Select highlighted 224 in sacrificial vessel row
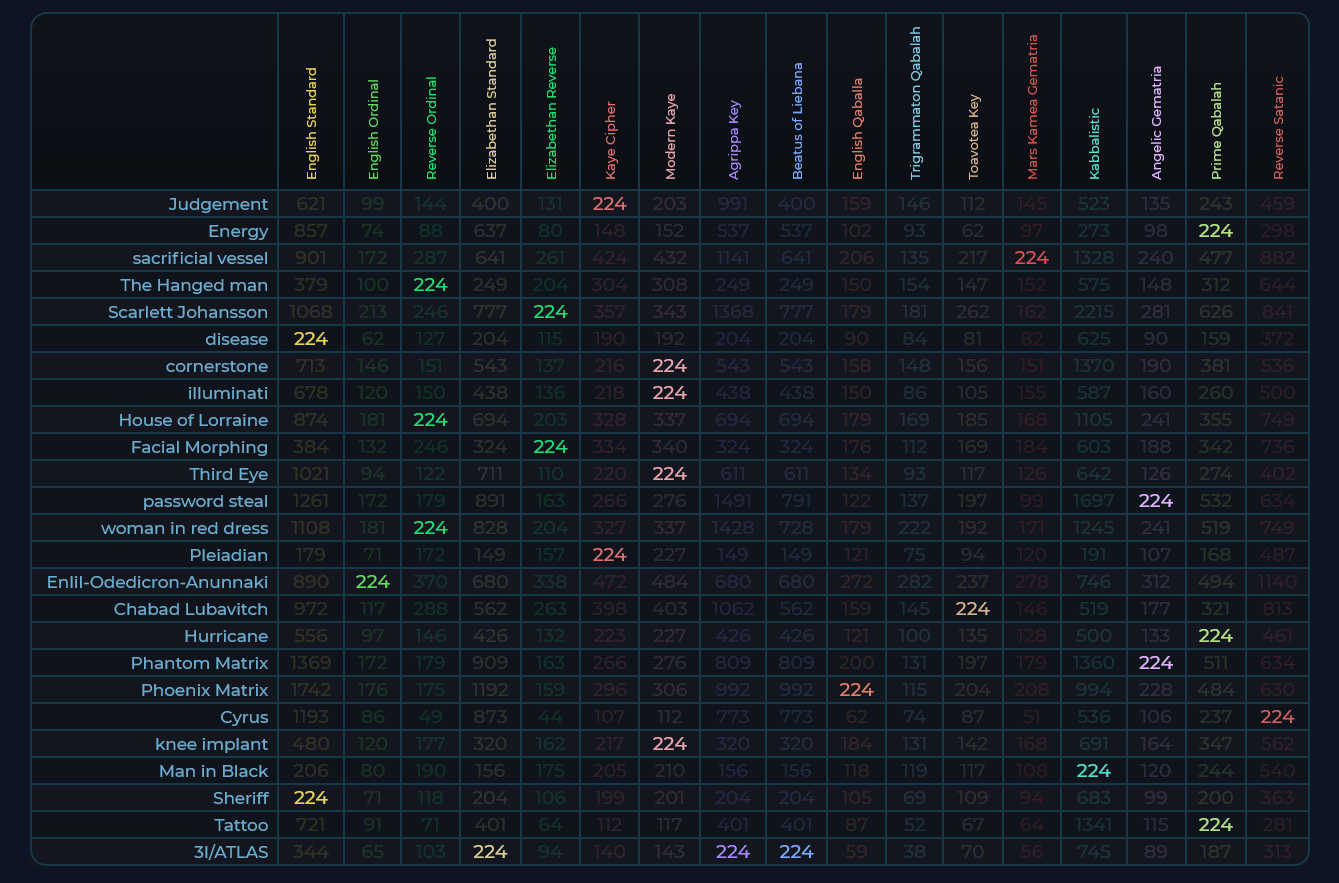 click(1031, 258)
